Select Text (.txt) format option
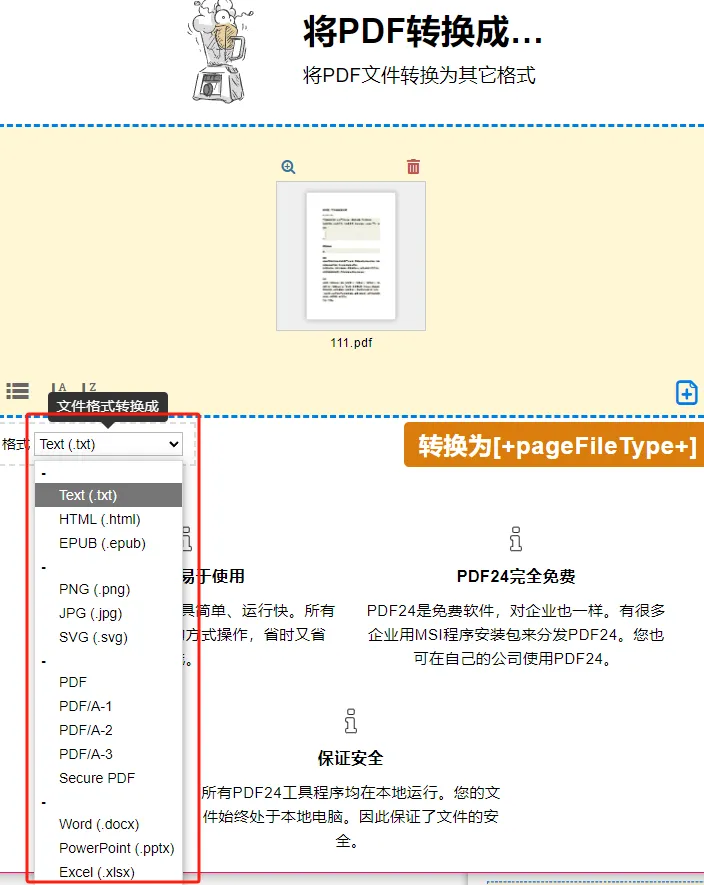This screenshot has width=704, height=885. coord(108,495)
